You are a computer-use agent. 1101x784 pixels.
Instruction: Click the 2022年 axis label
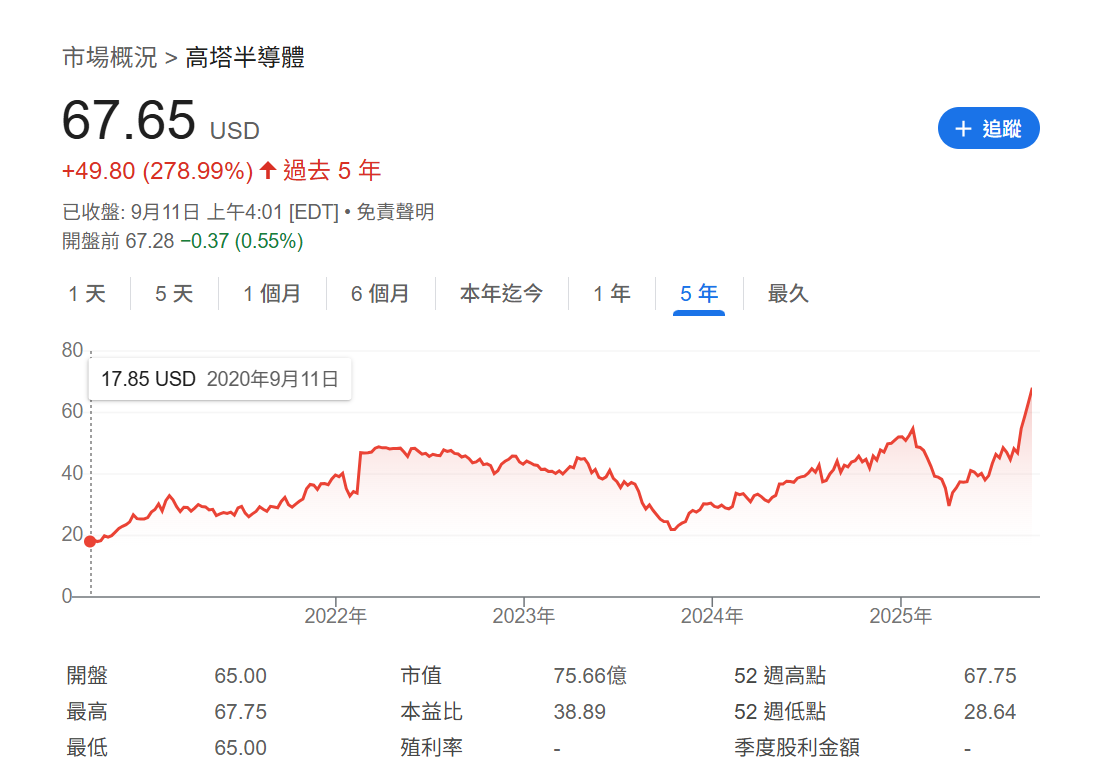(336, 616)
